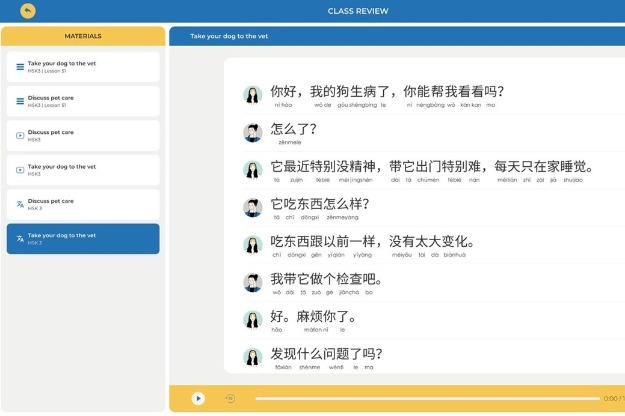Click video icon beside Take your dog to the vet
The width and height of the screenshot is (625, 416).
pyautogui.click(x=20, y=170)
